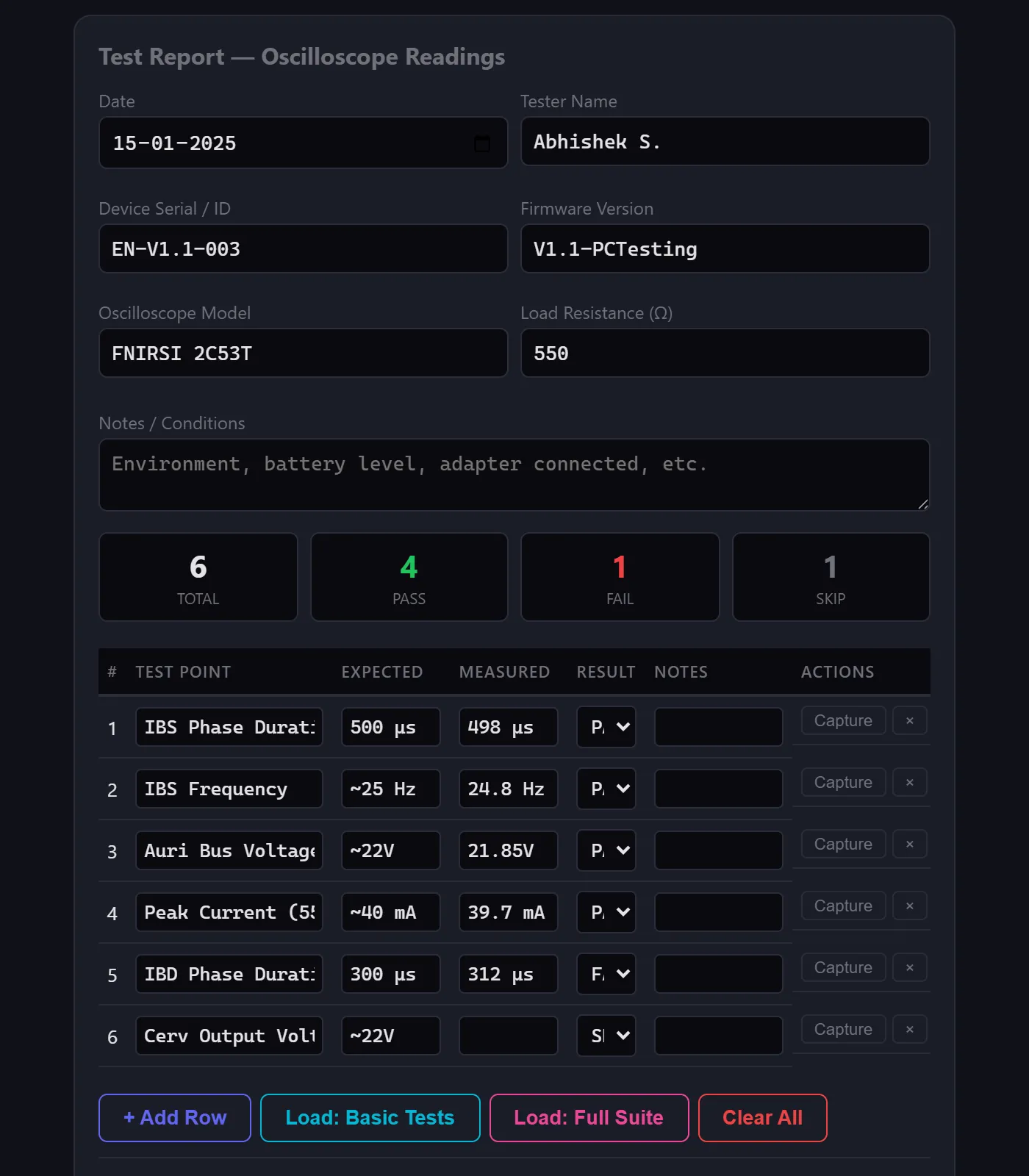Viewport: 1029px width, 1176px height.
Task: Delete row 1 IBS Phase Duration
Action: coord(909,721)
